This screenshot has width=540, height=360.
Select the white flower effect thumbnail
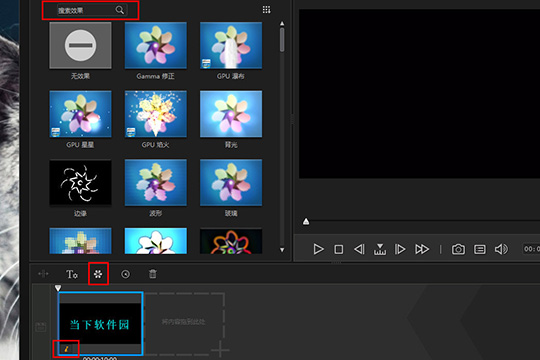click(x=156, y=241)
